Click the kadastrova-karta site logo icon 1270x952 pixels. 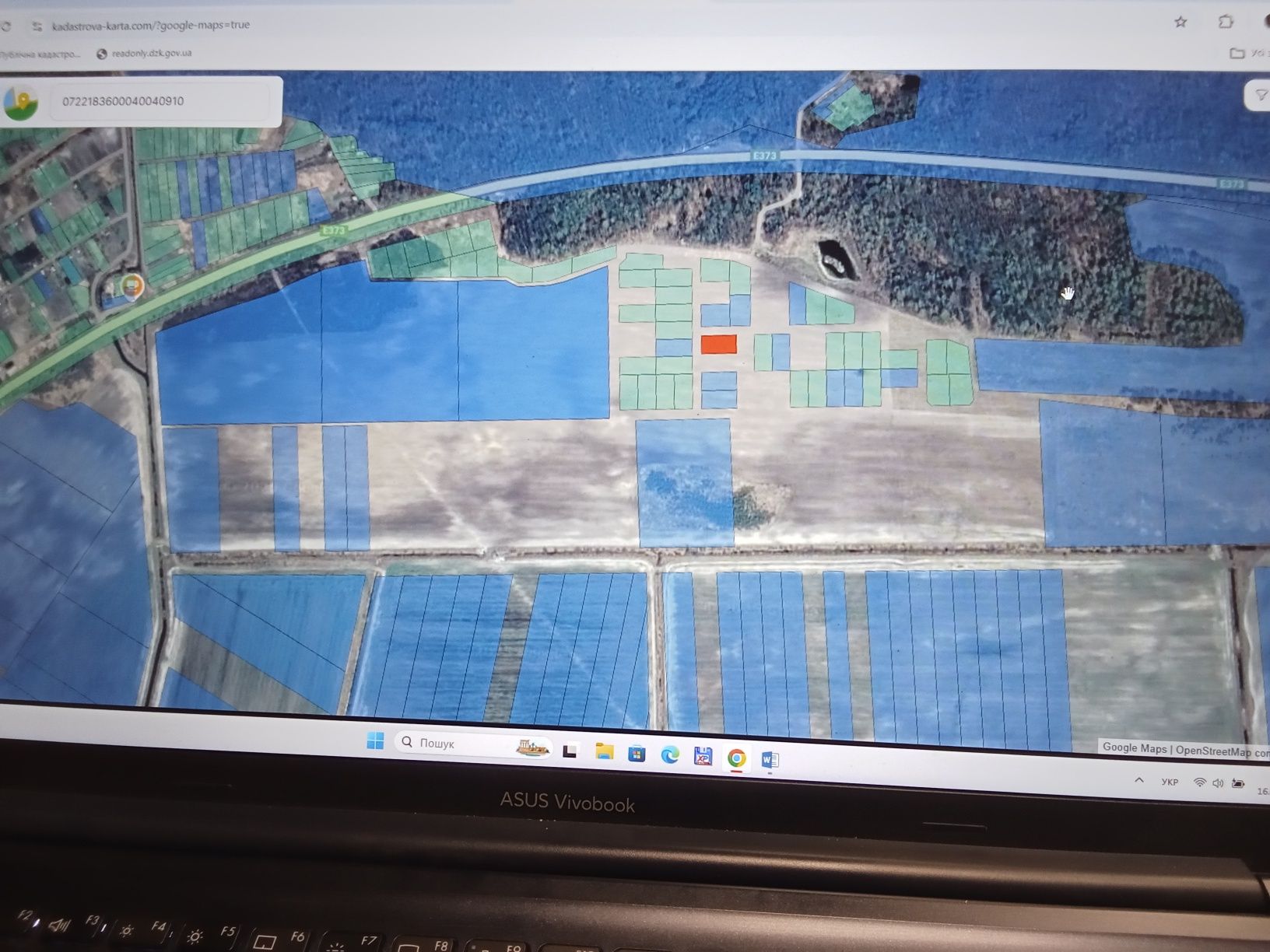coord(21,103)
